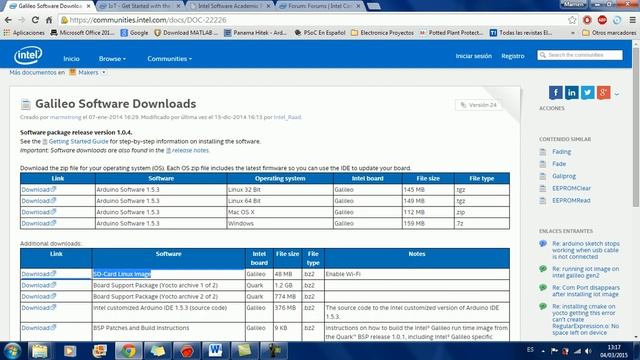Bookmark this page with the star
640x360 pixels.
point(572,20)
